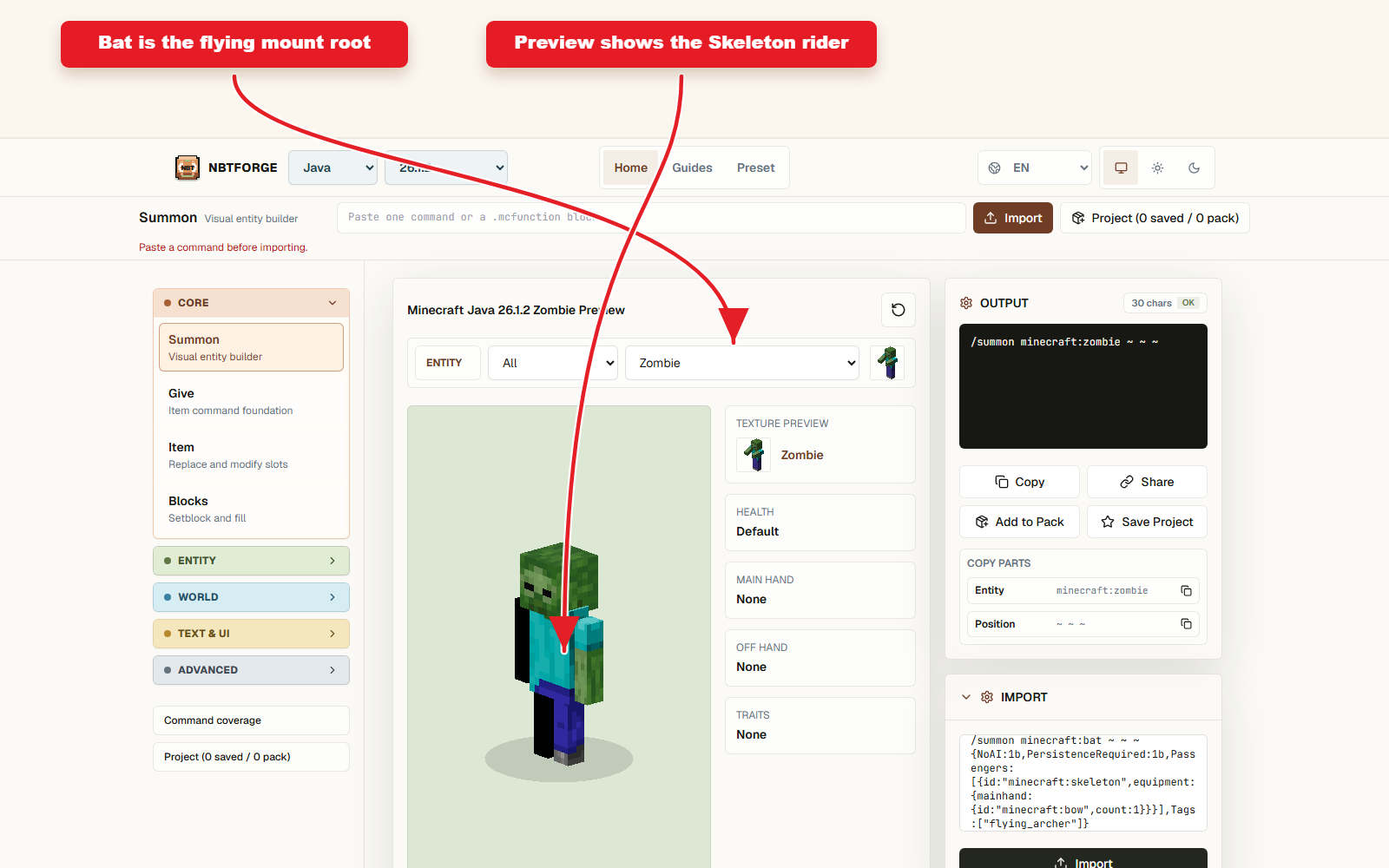
Task: Click the paste command input field
Action: (651, 218)
